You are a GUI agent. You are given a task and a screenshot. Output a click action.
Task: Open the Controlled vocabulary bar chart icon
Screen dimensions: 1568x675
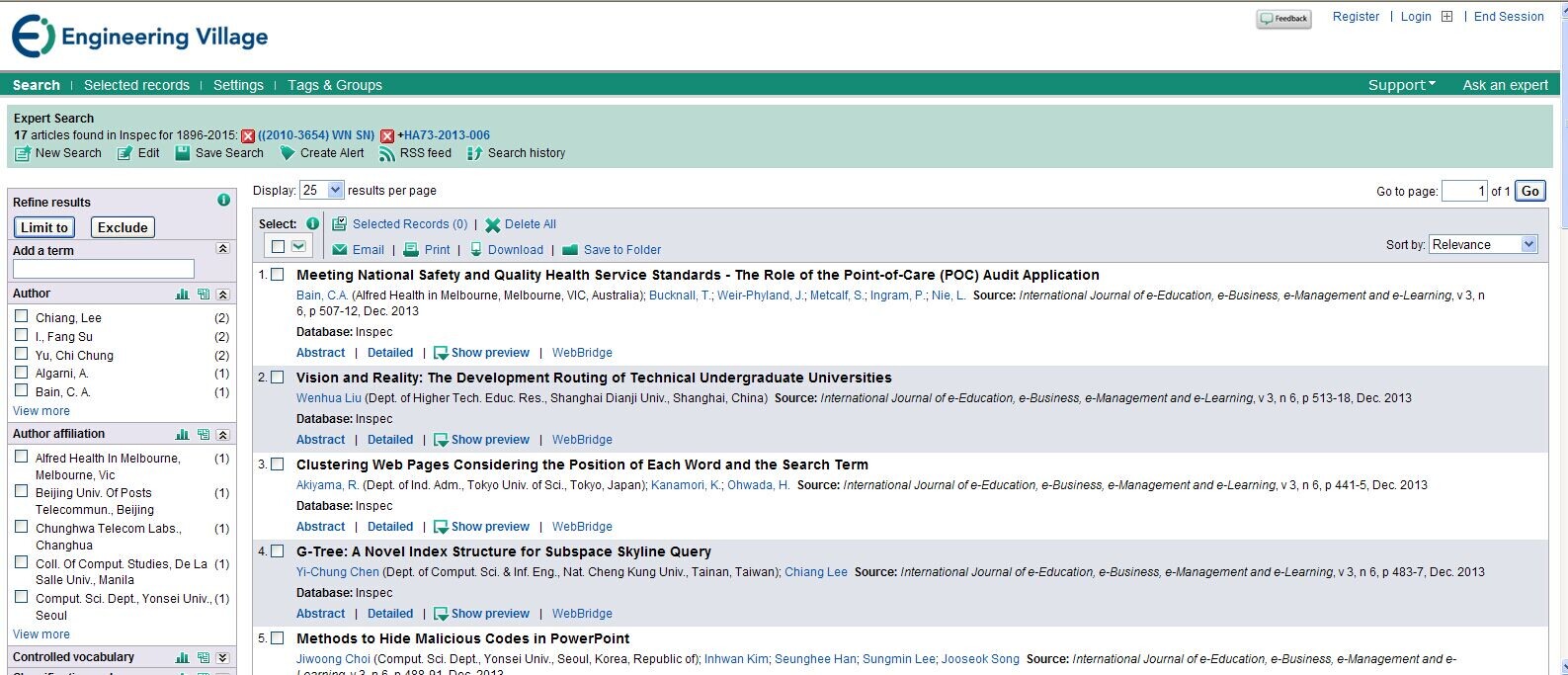point(182,658)
